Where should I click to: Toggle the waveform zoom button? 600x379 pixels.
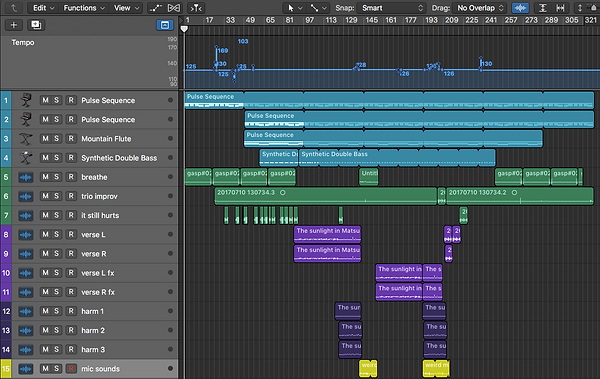[x=520, y=8]
